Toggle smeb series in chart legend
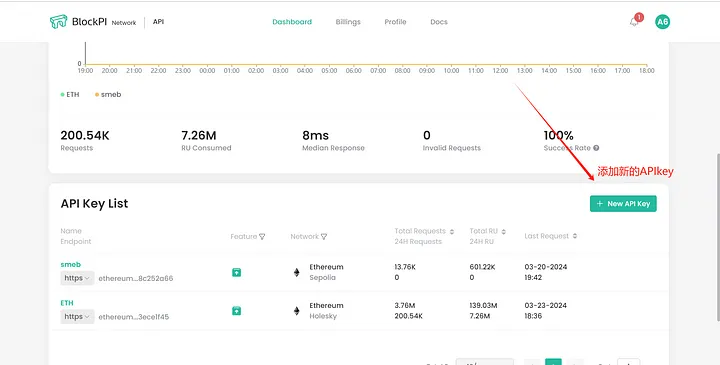This screenshot has height=365, width=720. (108, 95)
